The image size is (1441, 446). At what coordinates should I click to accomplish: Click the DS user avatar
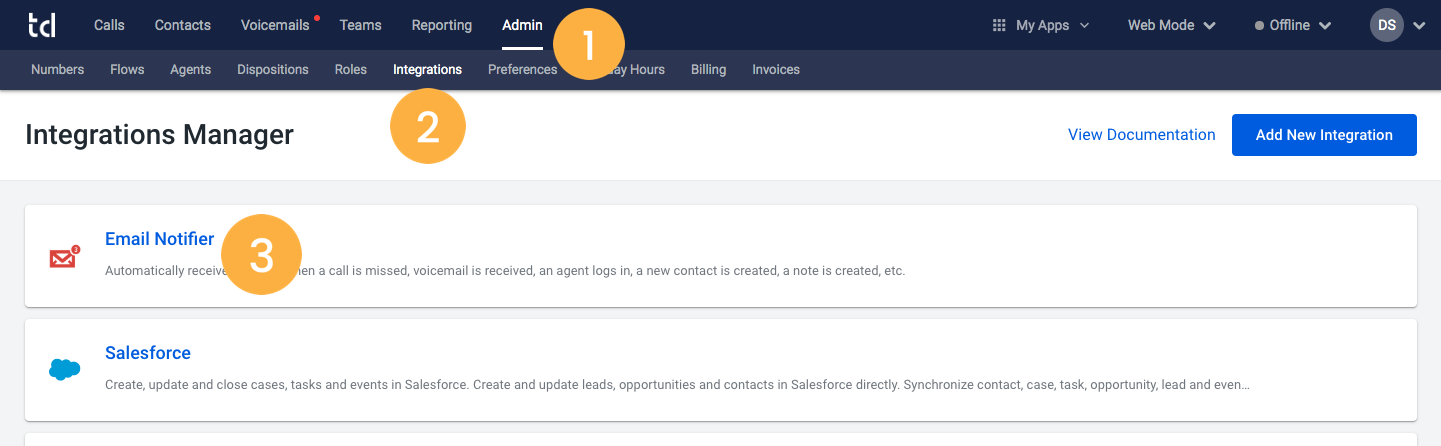pos(1387,25)
